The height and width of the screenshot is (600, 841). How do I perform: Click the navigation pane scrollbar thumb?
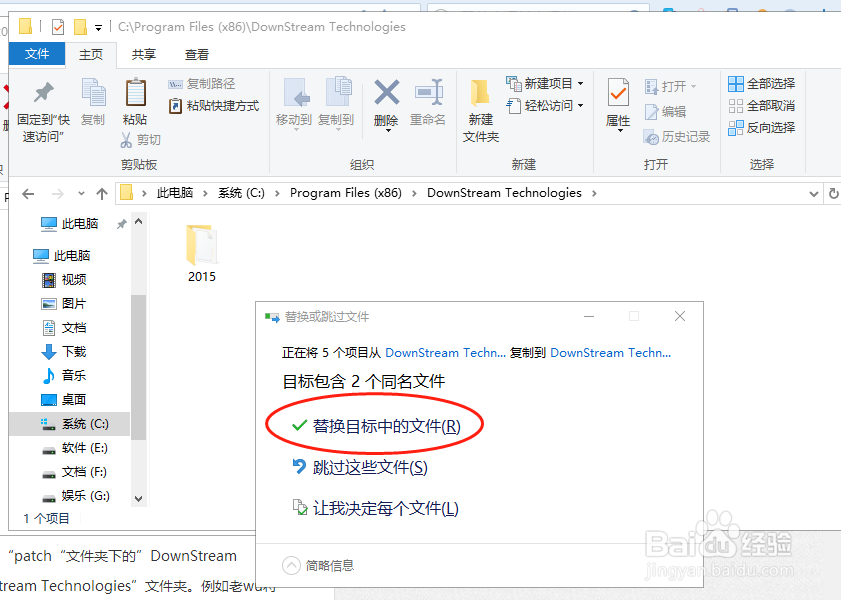[138, 367]
